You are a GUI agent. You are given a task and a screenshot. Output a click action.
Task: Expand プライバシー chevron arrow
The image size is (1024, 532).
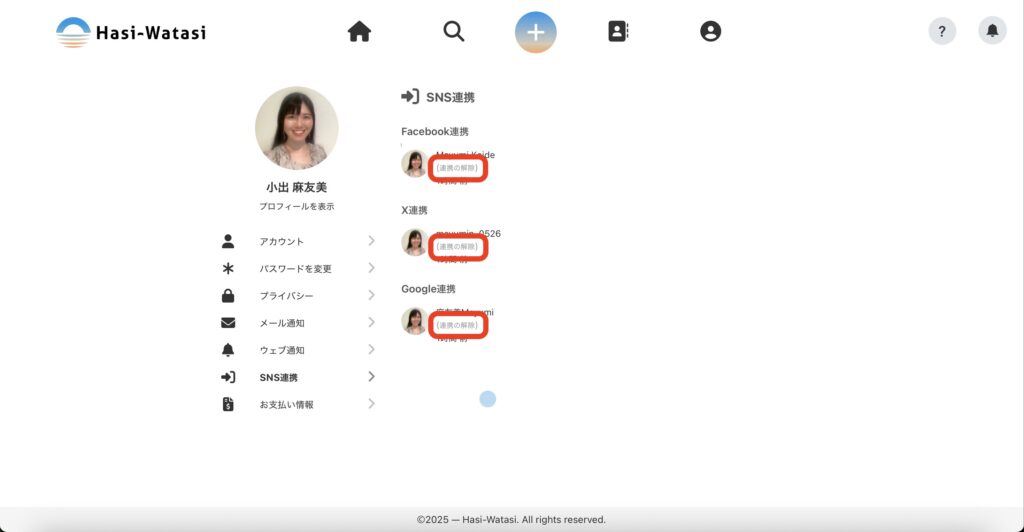[371, 295]
